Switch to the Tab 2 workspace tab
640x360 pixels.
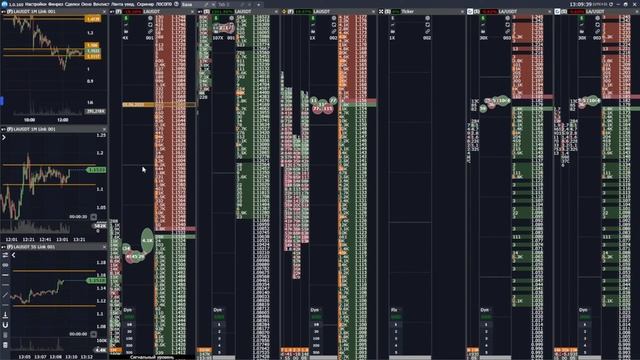pyautogui.click(x=224, y=4)
